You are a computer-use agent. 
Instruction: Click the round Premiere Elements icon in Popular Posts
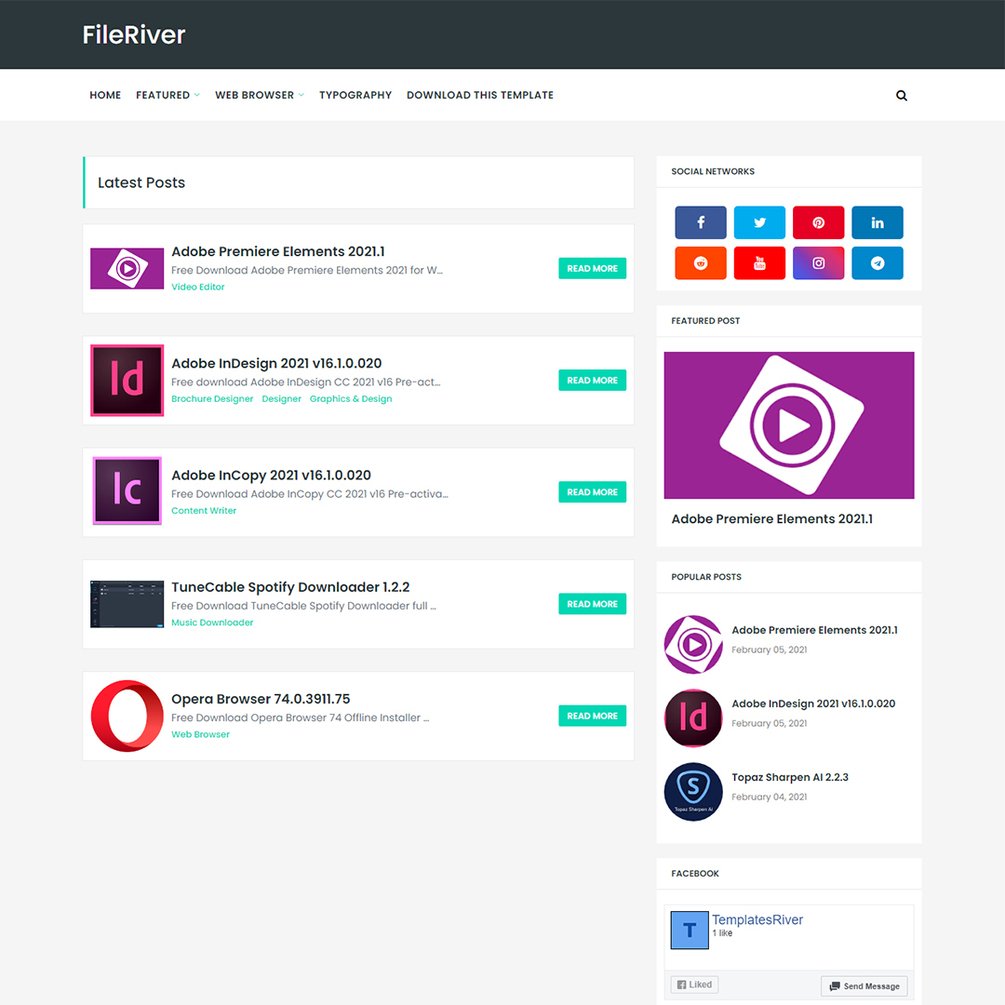(693, 644)
